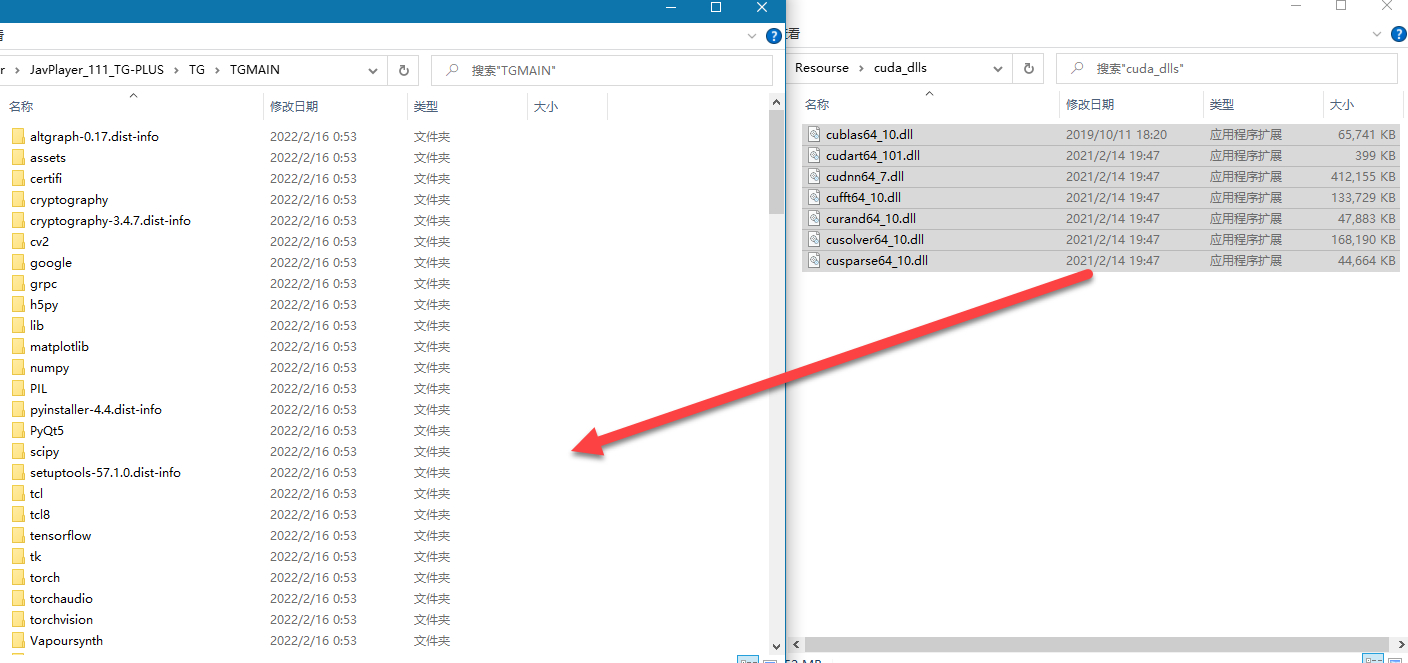Viewport: 1408px width, 663px height.
Task: Open chevron between Resourse and cuda_dlls
Action: click(x=861, y=68)
